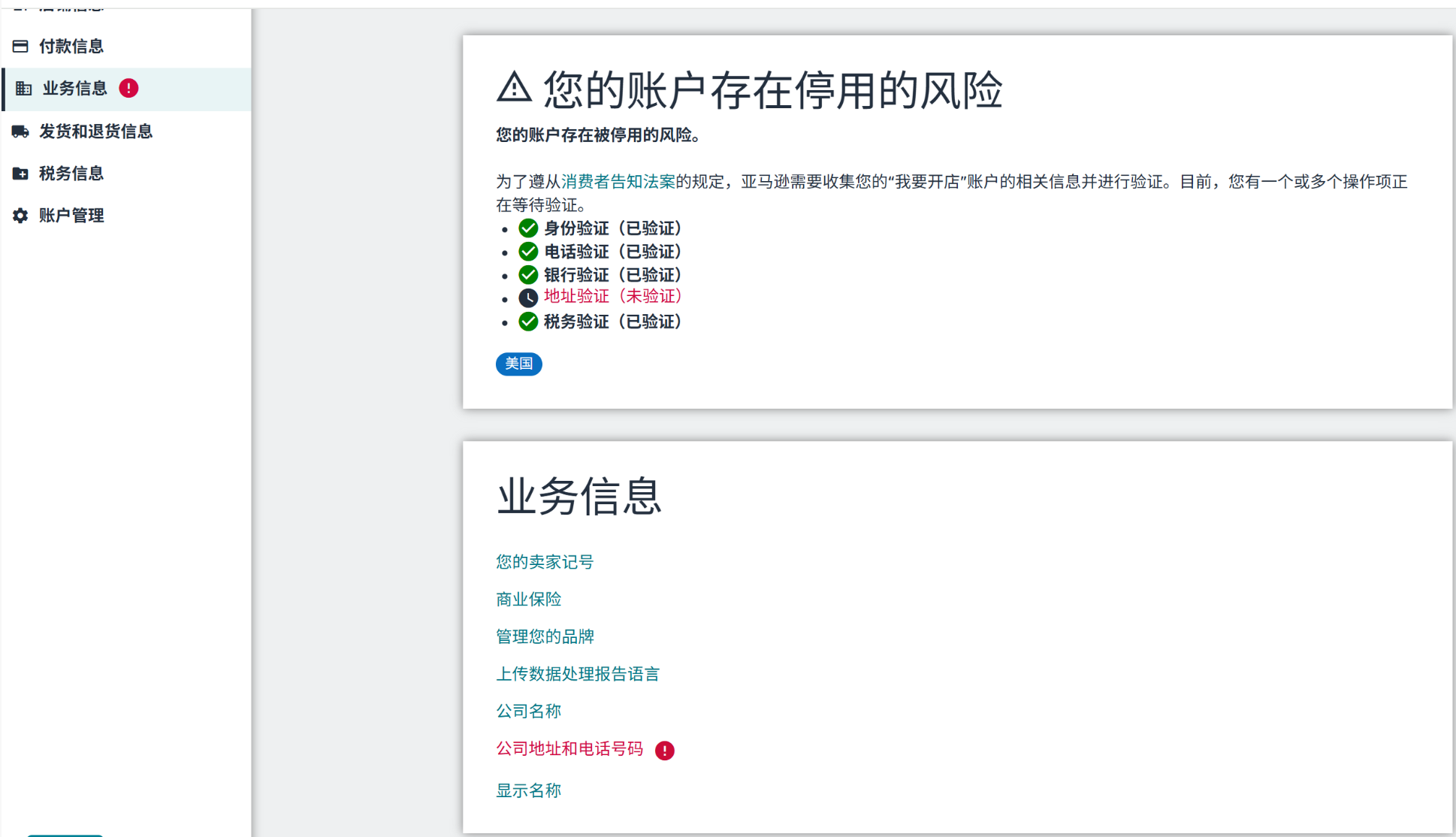Open 您的卖家记号 link
Screen dimensions: 1456x837
545,562
